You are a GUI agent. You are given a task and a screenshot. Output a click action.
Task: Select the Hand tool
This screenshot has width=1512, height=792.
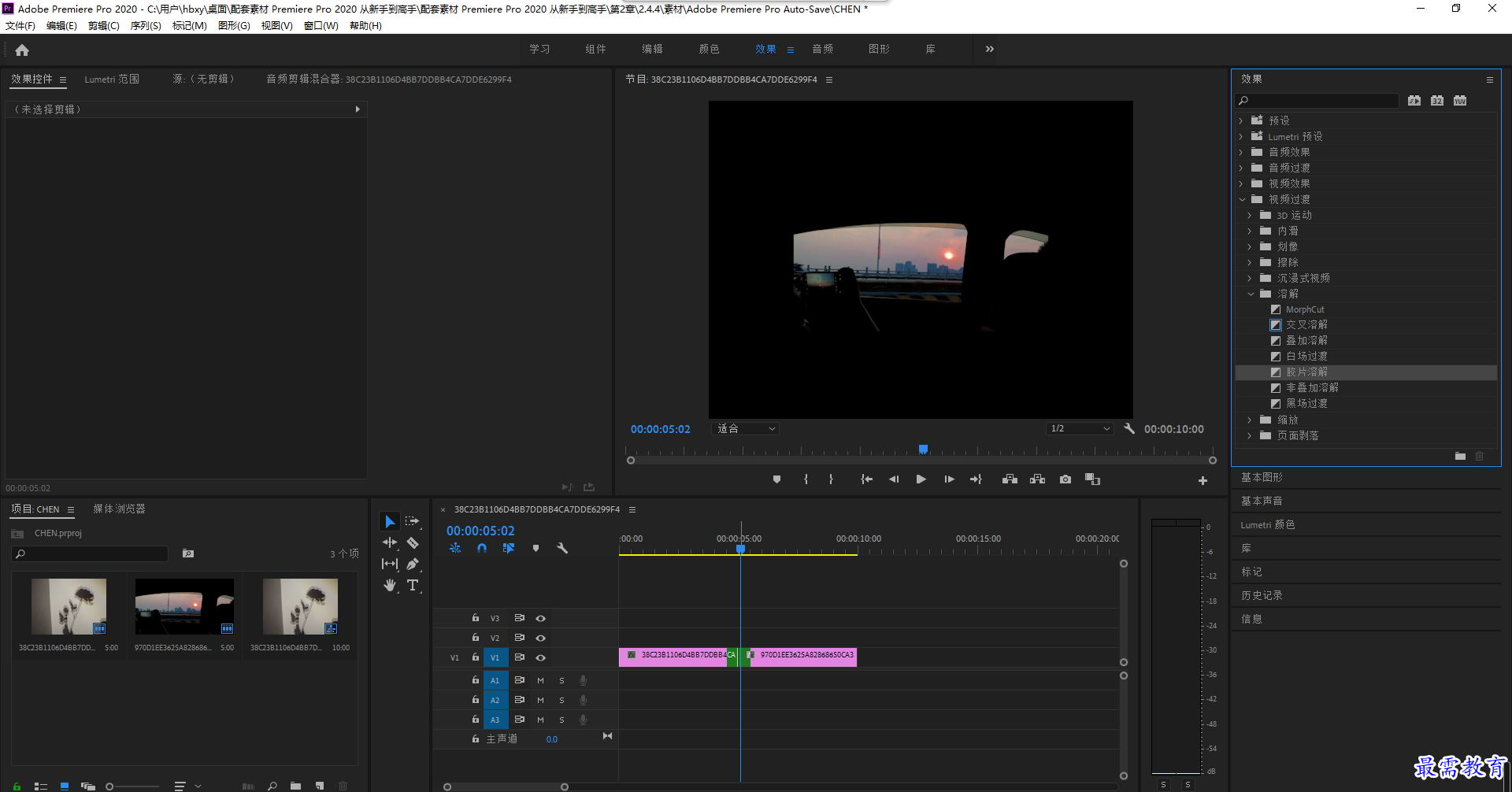[x=390, y=586]
